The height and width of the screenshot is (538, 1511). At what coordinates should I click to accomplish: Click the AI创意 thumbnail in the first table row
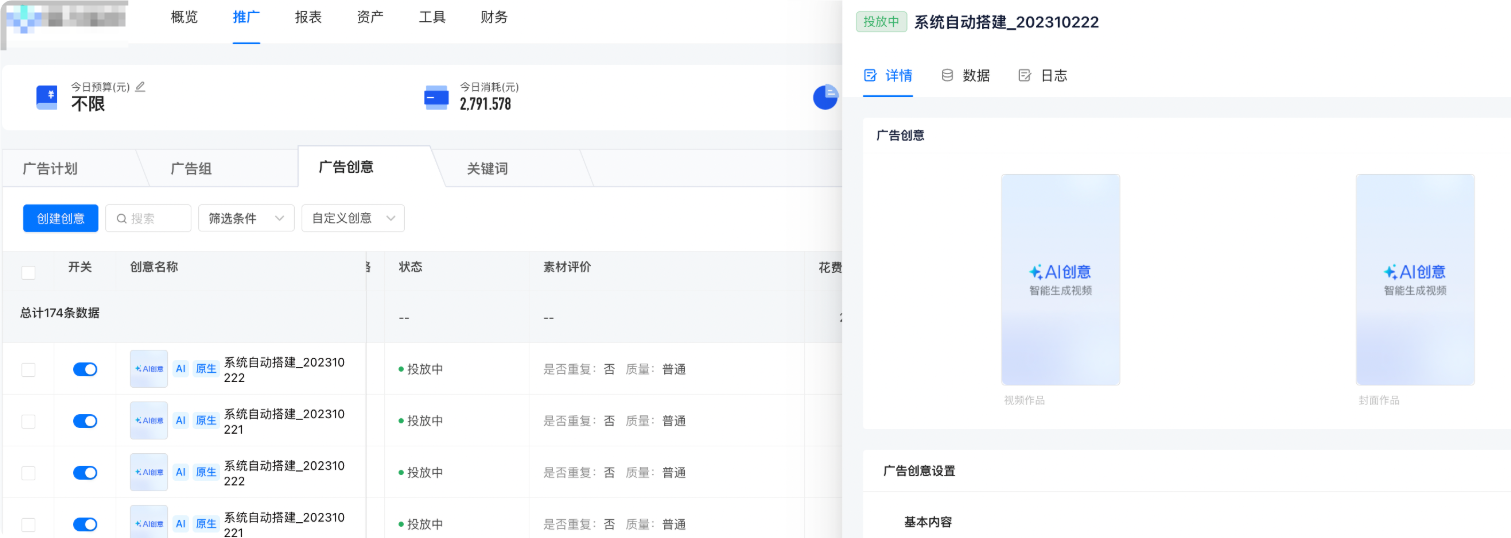[x=149, y=369]
